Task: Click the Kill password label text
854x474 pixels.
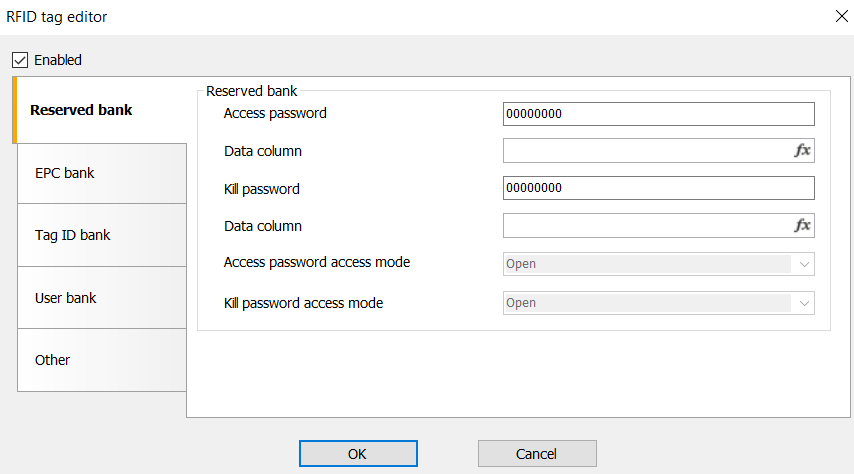Action: (x=261, y=189)
